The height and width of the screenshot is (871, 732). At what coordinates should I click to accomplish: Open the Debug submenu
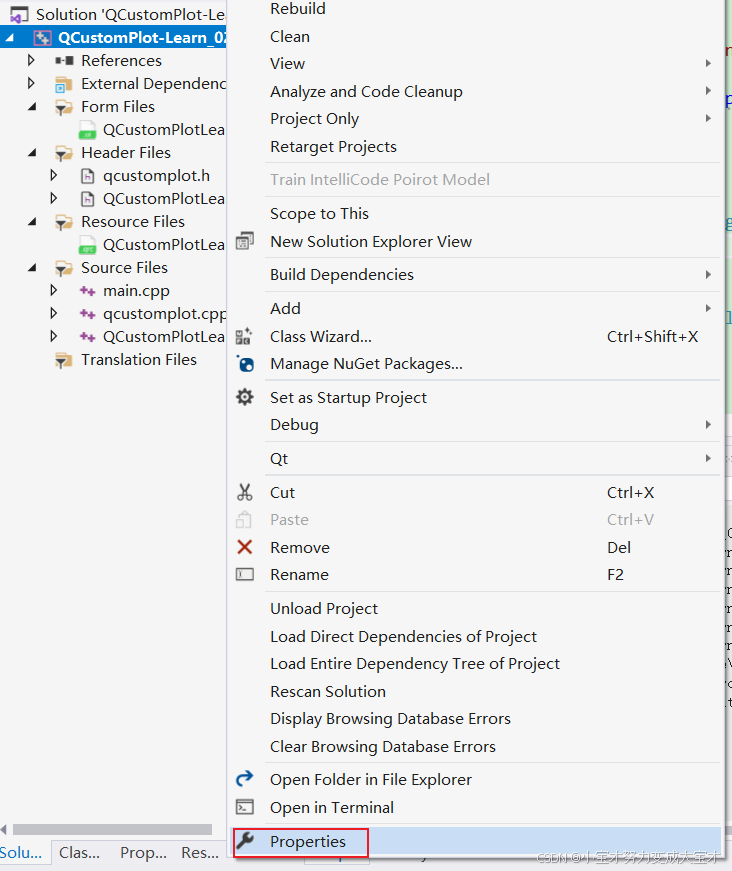pos(476,425)
